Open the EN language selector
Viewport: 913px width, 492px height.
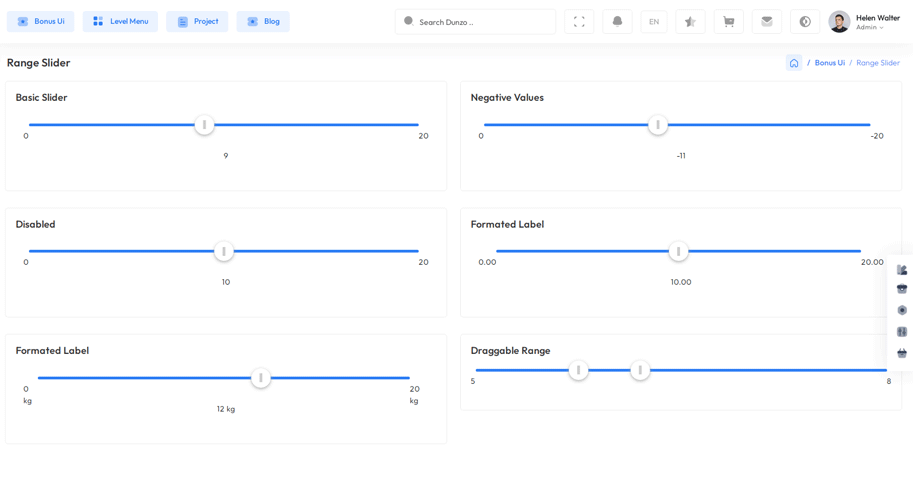pos(654,22)
